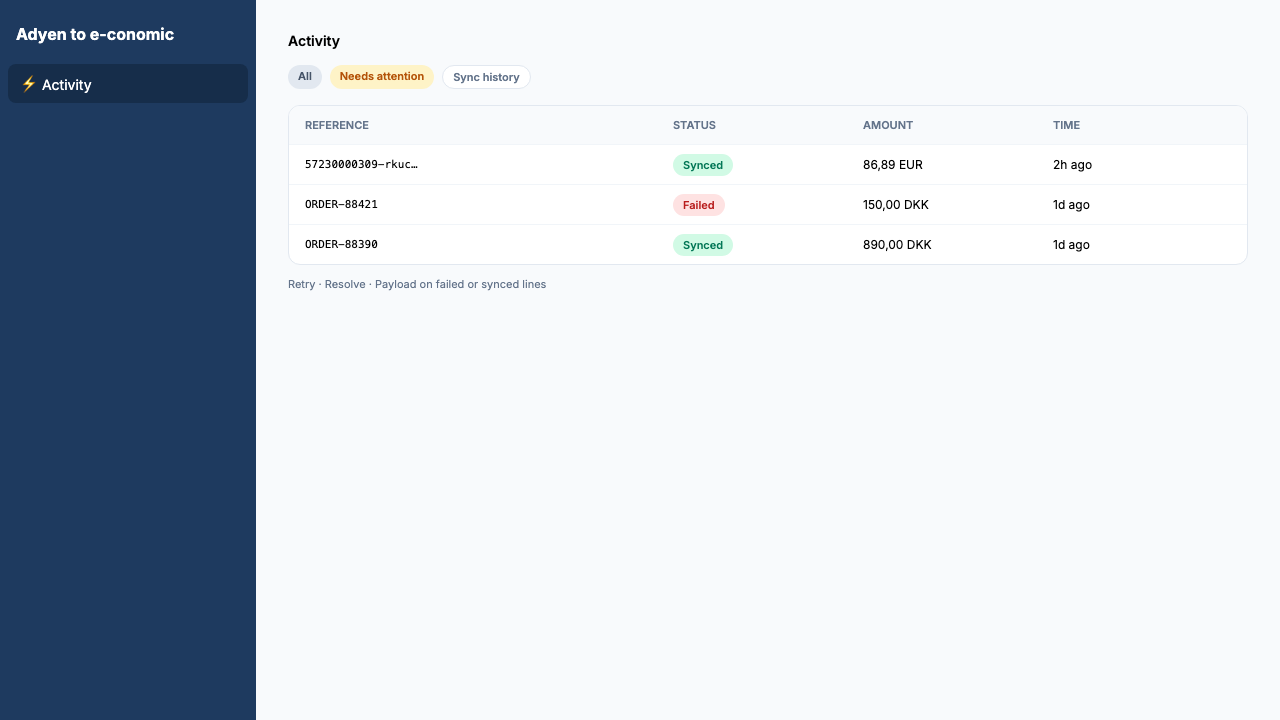Open the Activity sidebar item
1280x720 pixels.
click(x=128, y=84)
